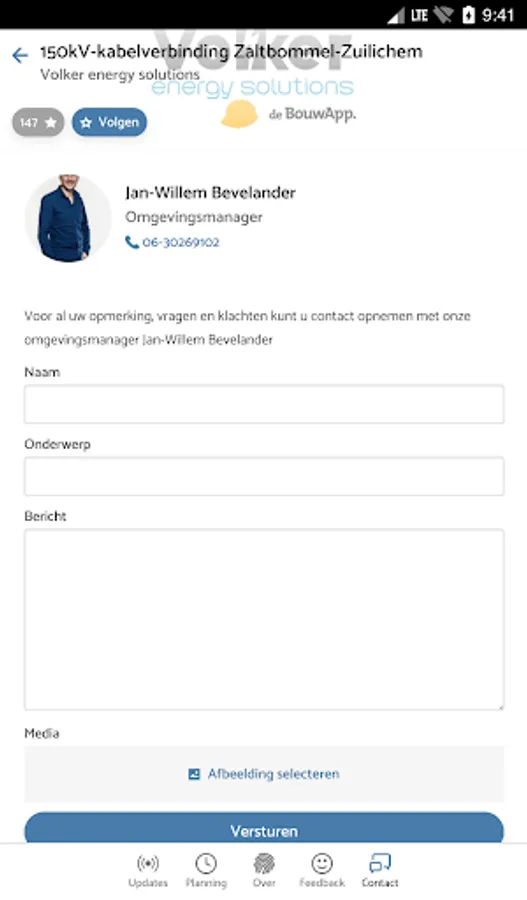Tap the LTE signal indicator
Viewport: 527px width, 900px height.
[x=419, y=15]
